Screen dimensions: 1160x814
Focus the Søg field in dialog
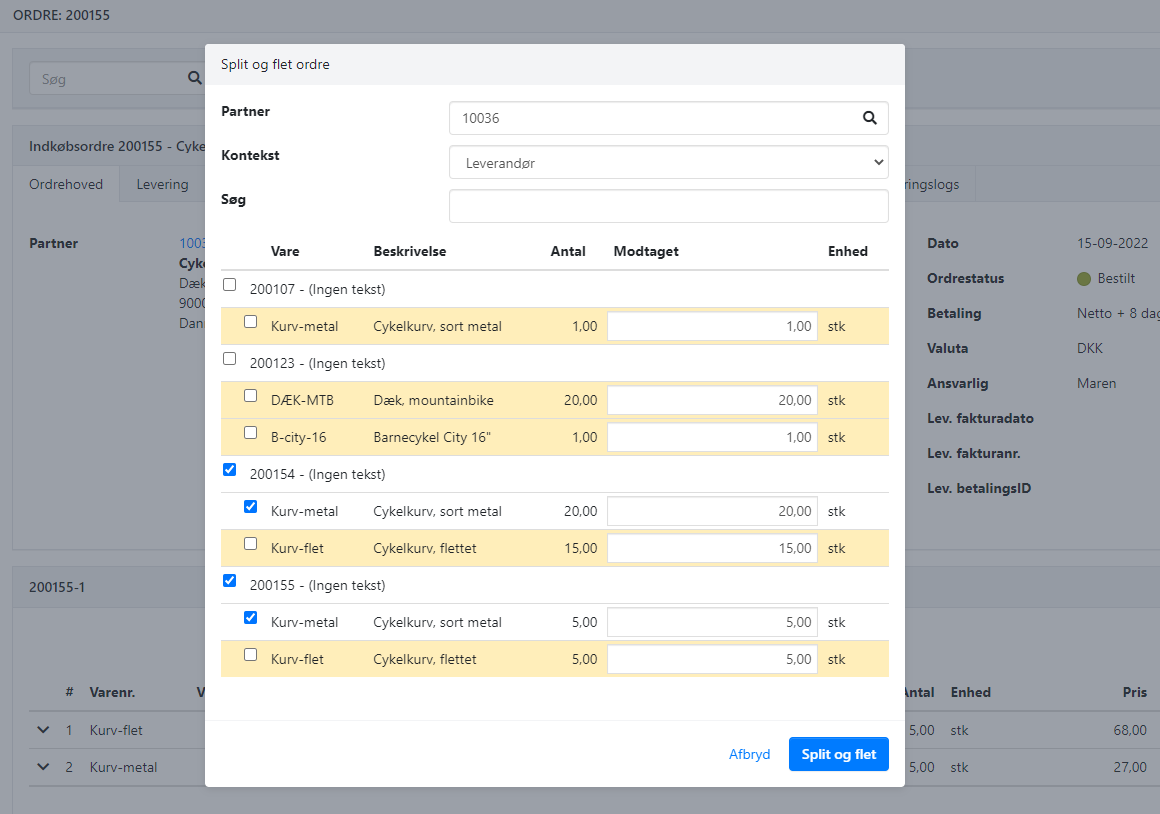coord(668,206)
